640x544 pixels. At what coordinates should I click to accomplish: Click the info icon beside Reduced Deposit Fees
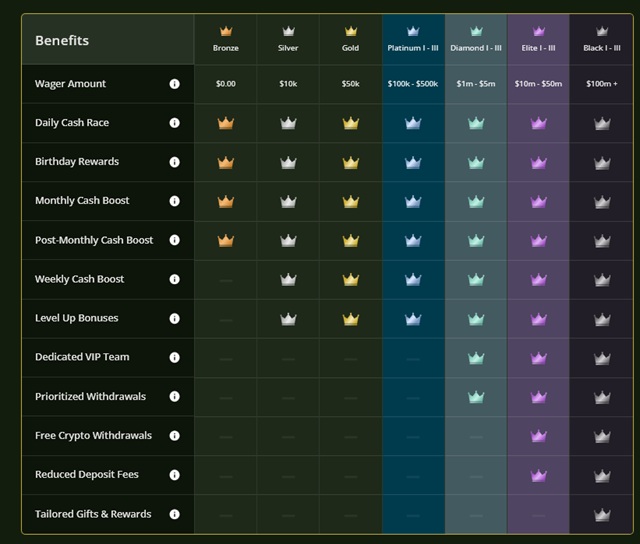[x=174, y=475]
